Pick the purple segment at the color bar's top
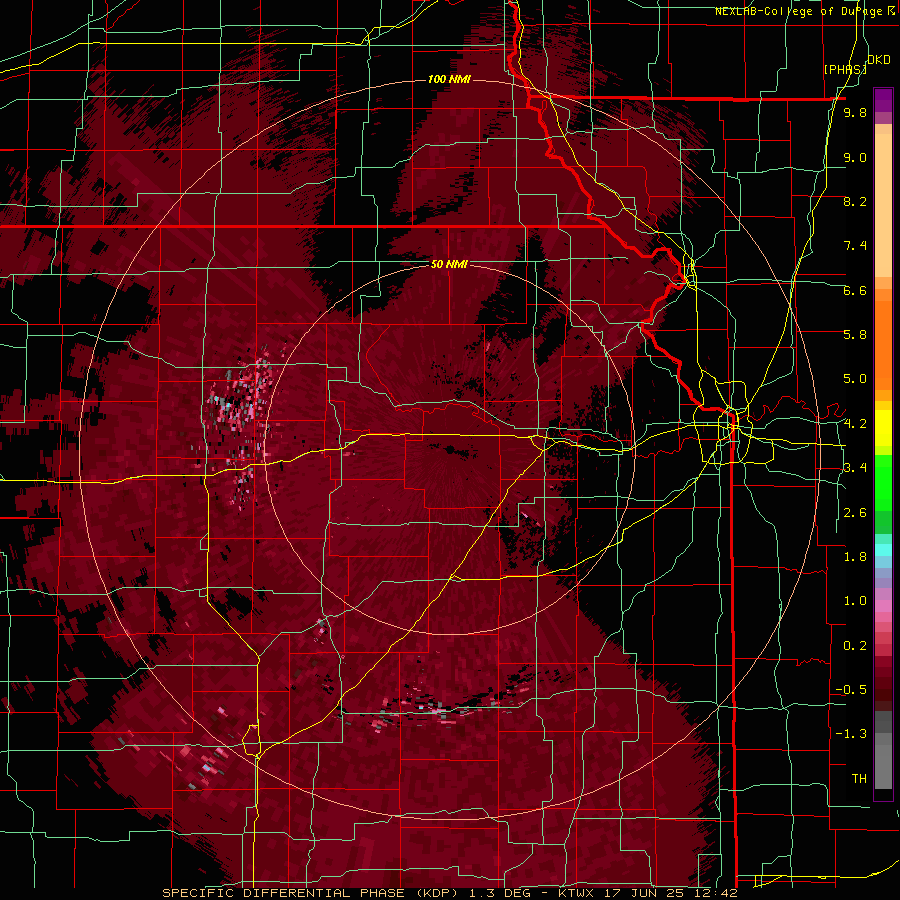 coord(883,100)
